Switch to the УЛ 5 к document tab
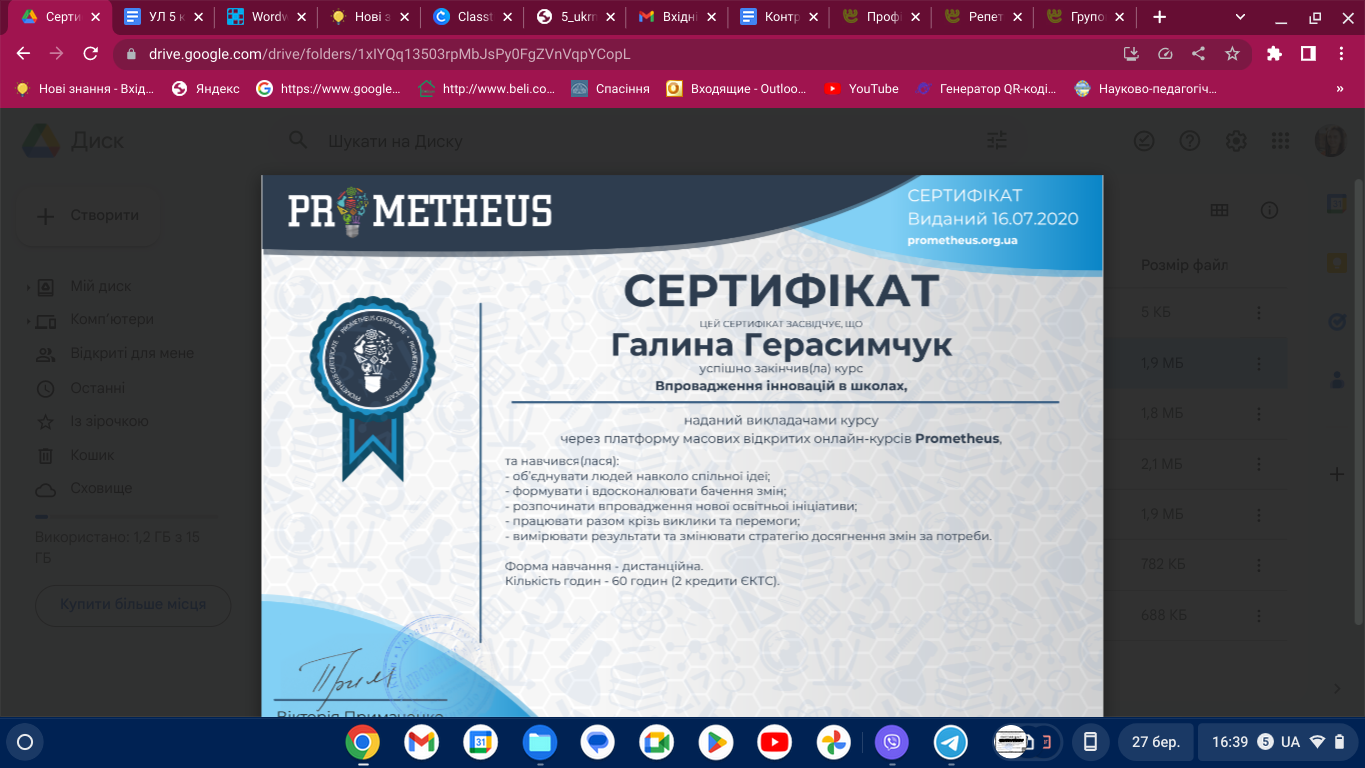1365x768 pixels. pyautogui.click(x=161, y=17)
